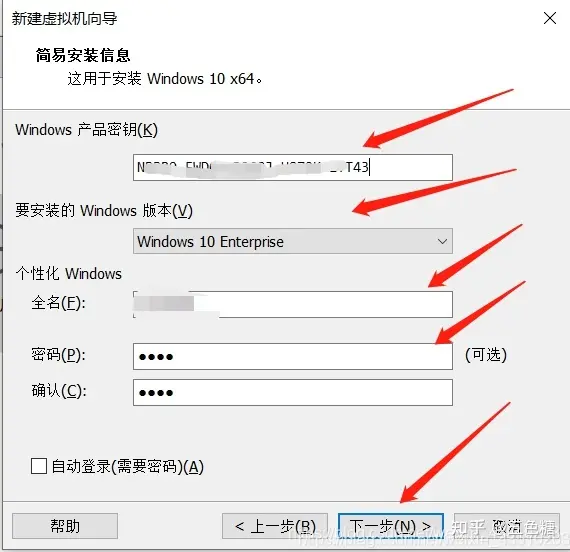
Task: Toggle auto login via 自动登录(需要密码)(A) text
Action: [127, 467]
